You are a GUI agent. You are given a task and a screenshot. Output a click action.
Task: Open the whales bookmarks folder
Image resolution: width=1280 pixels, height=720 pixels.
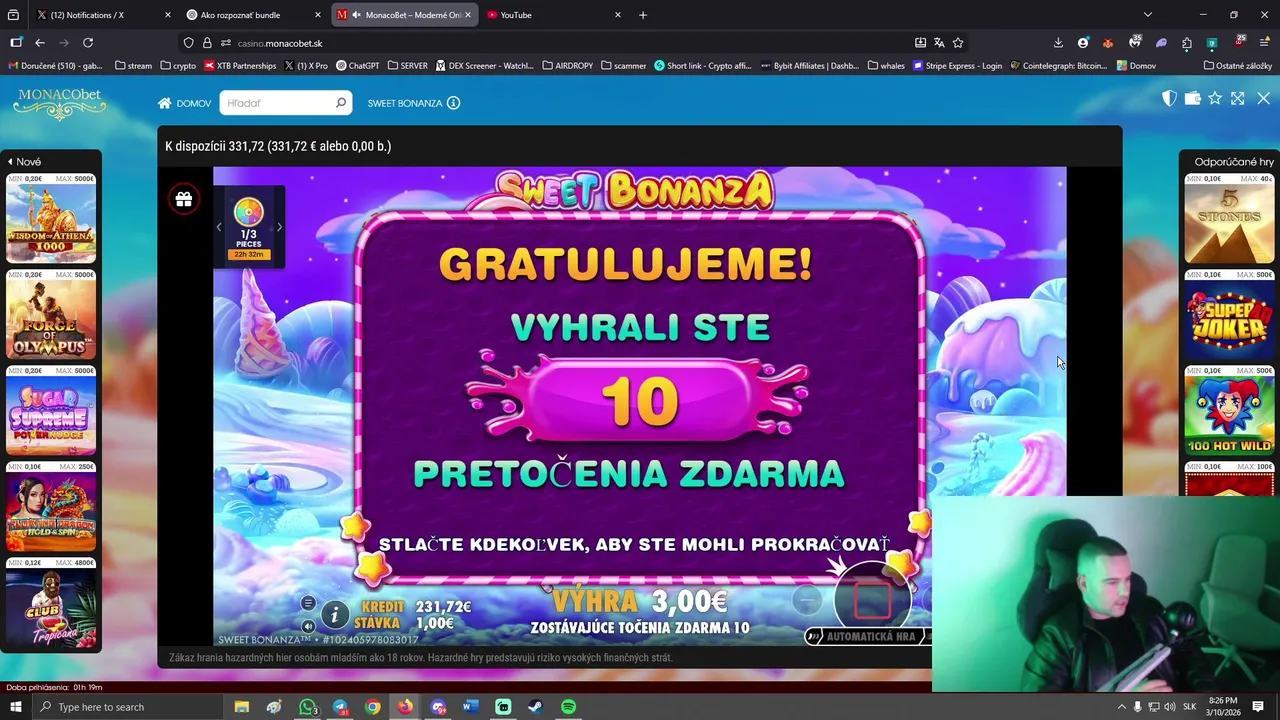point(887,66)
